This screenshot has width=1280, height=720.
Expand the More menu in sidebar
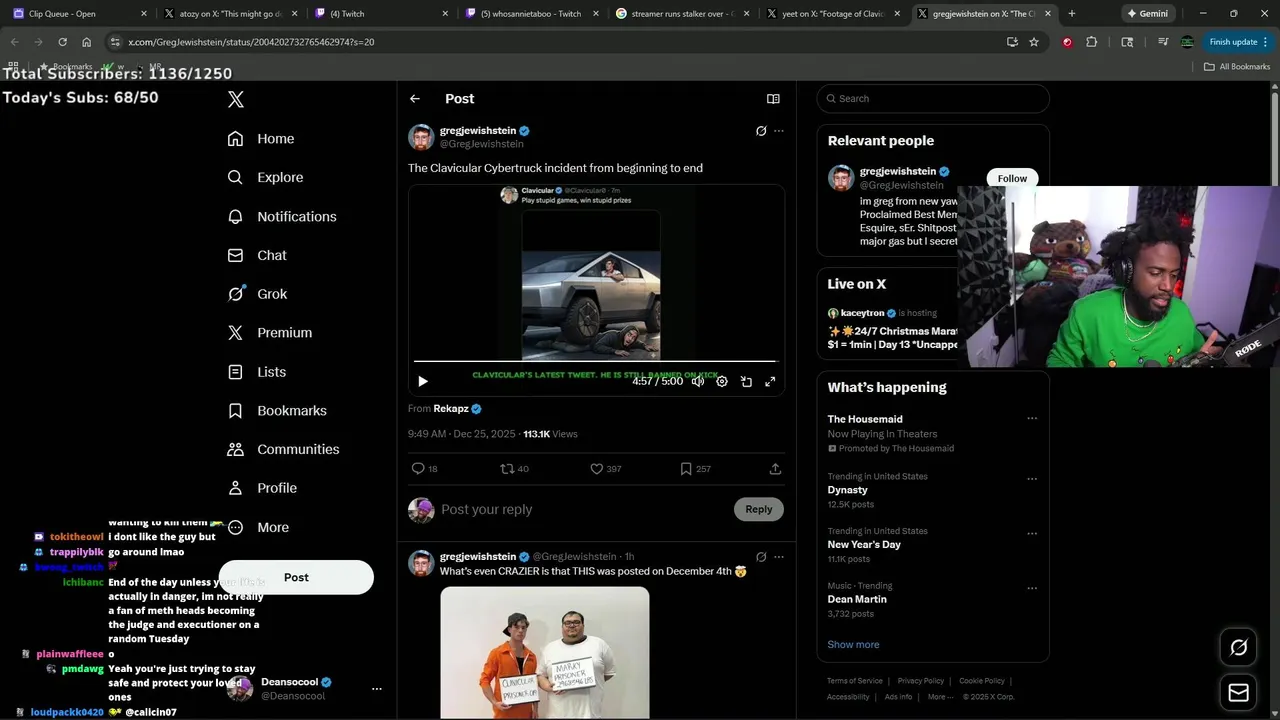[x=258, y=527]
